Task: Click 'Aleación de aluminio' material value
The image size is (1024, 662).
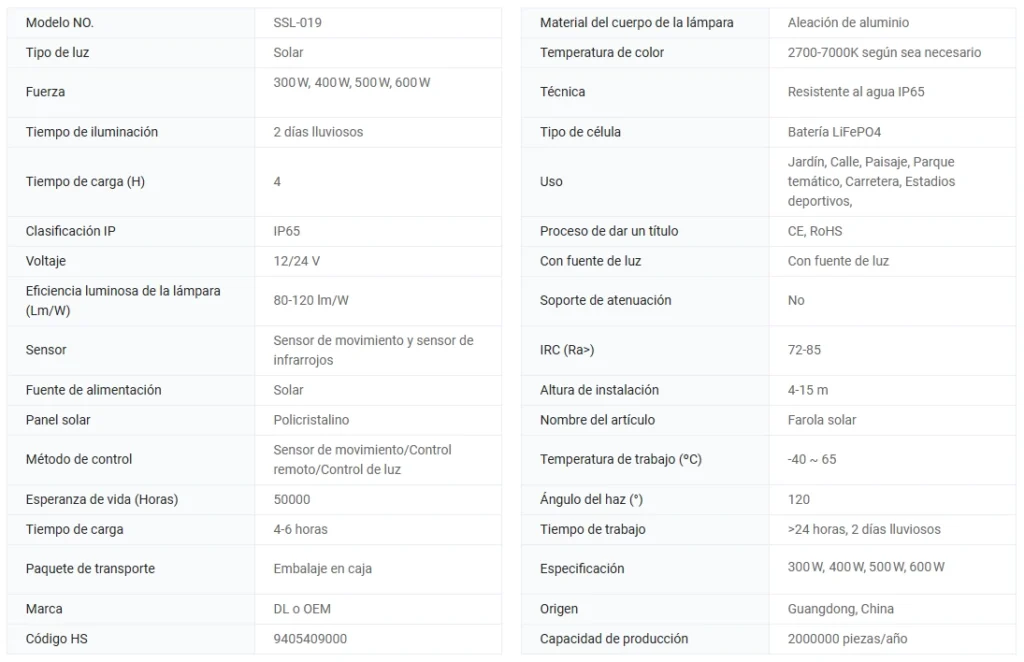Action: (848, 22)
